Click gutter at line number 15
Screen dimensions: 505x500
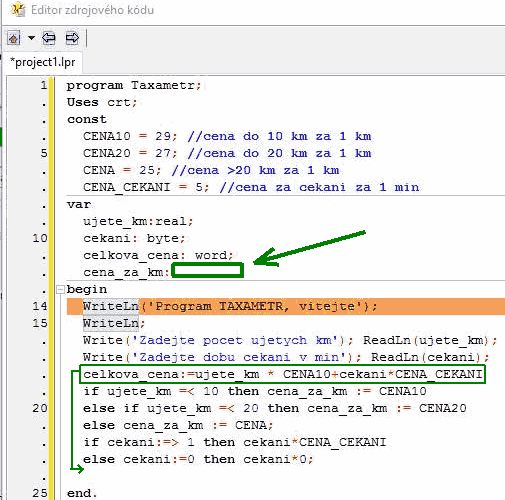click(x=40, y=323)
